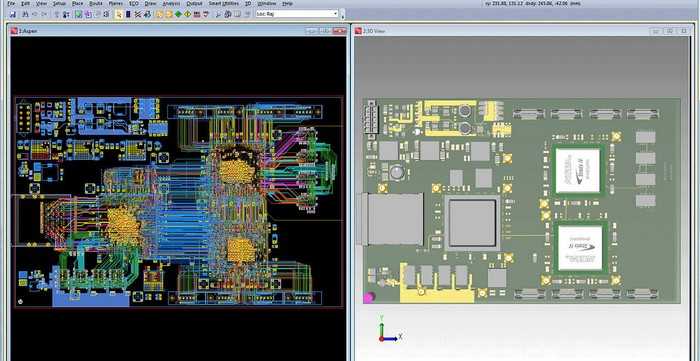The height and width of the screenshot is (361, 700).
Task: Open the layer selection combo box
Action: (297, 14)
